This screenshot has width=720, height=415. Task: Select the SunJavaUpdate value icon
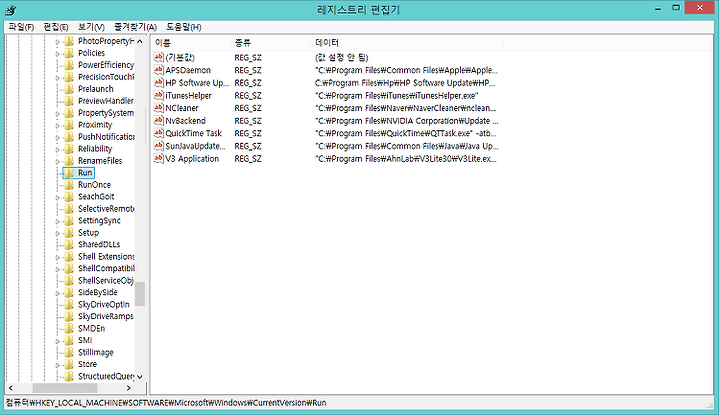coord(158,146)
